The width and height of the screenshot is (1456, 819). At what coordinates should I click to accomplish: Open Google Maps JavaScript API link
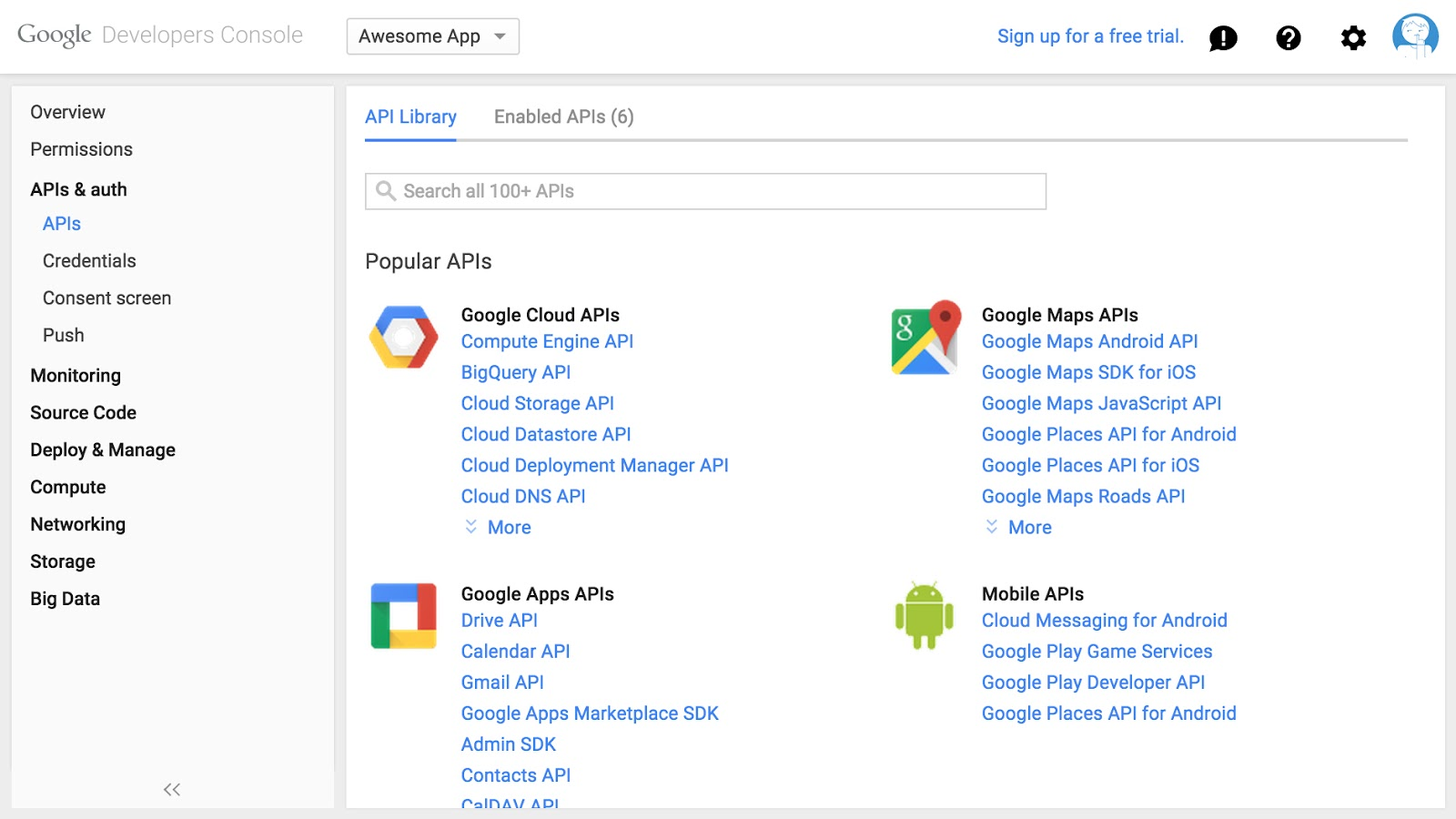tap(1102, 403)
